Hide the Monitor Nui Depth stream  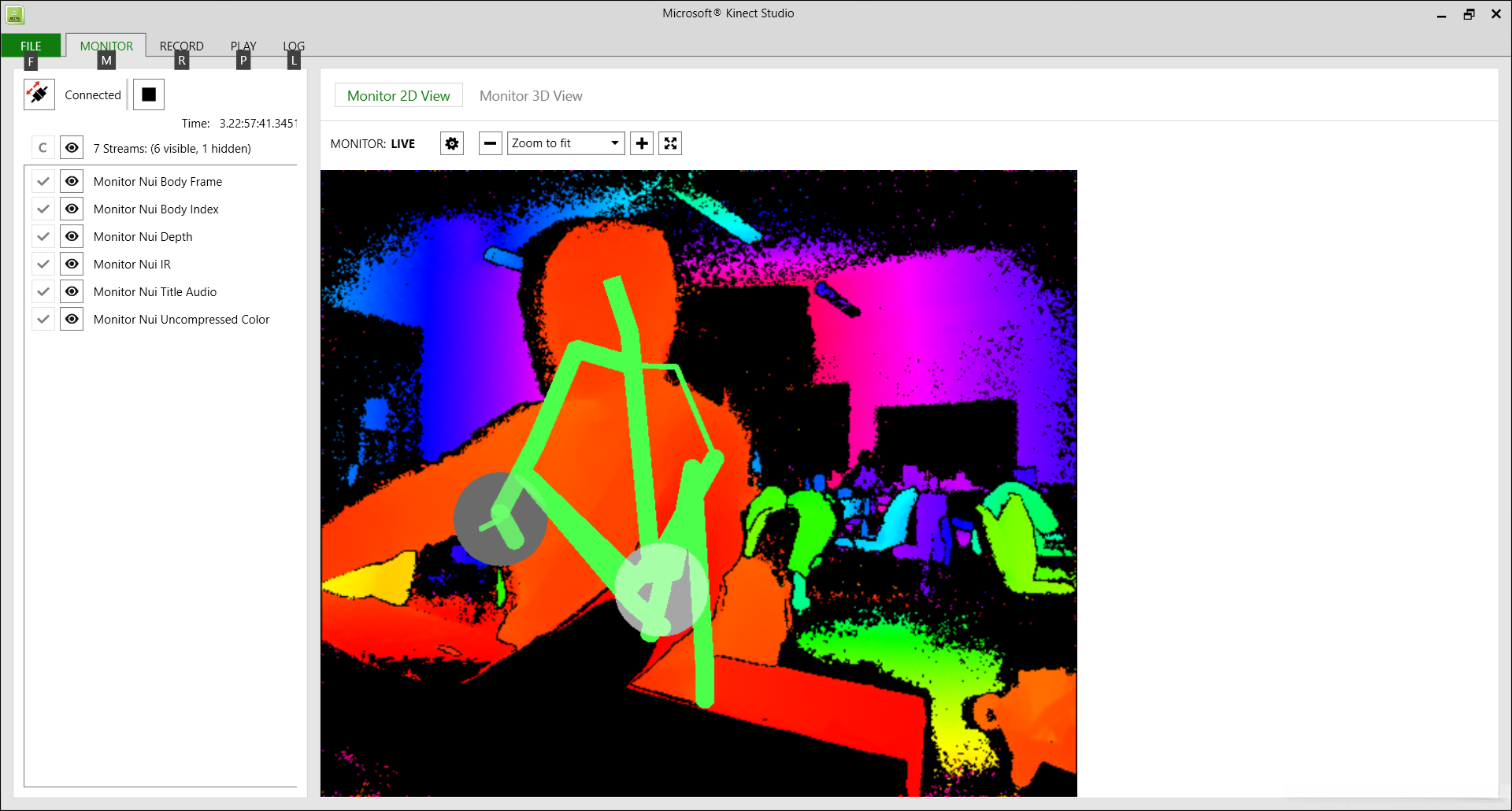point(72,236)
